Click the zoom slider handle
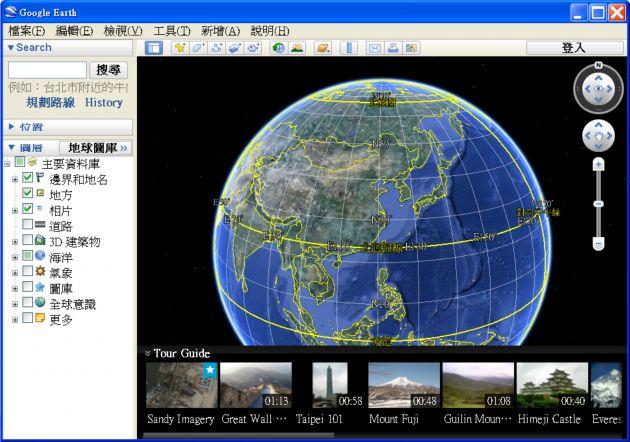The width and height of the screenshot is (630, 442). pyautogui.click(x=598, y=204)
